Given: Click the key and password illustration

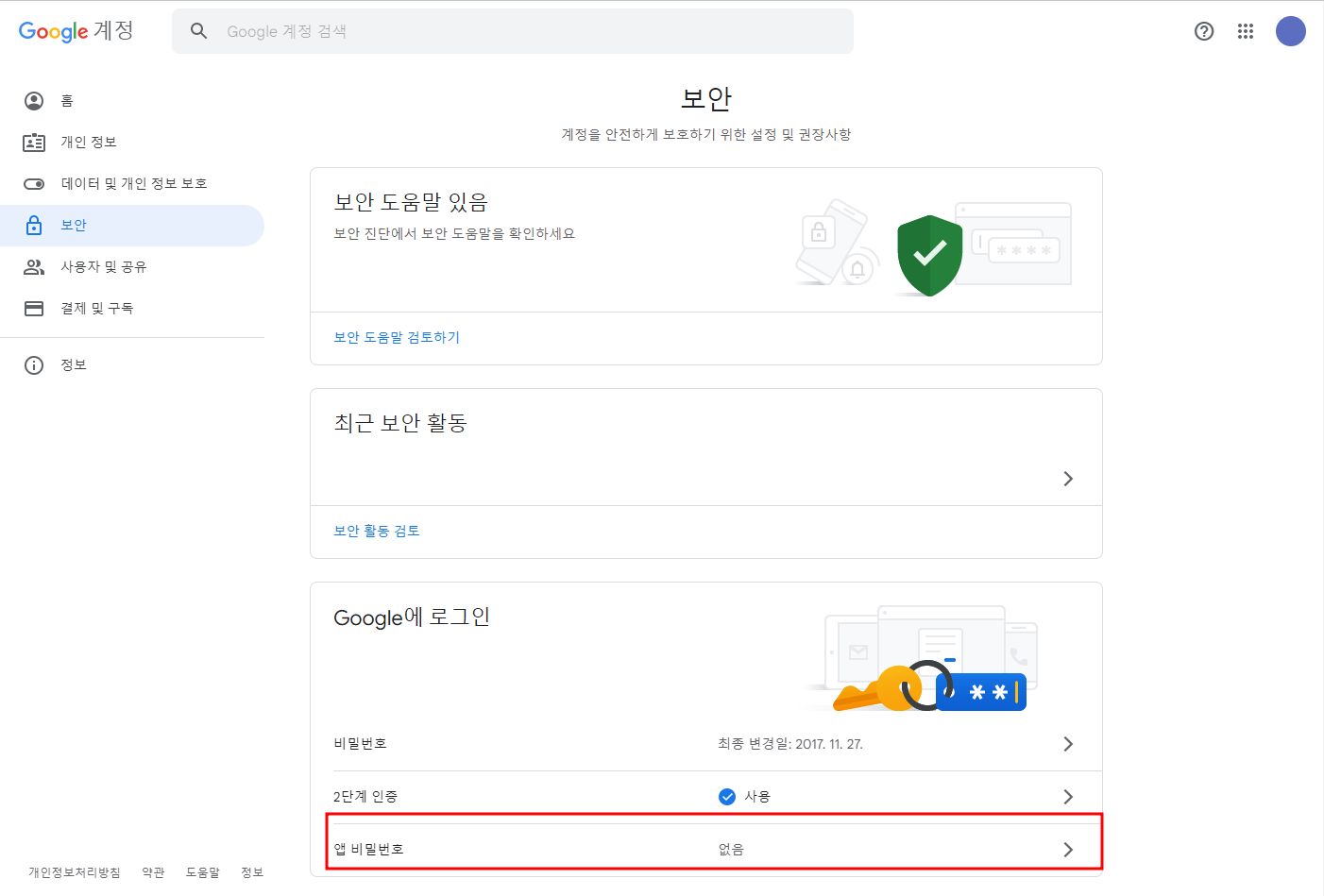Looking at the screenshot, I should click(x=929, y=685).
